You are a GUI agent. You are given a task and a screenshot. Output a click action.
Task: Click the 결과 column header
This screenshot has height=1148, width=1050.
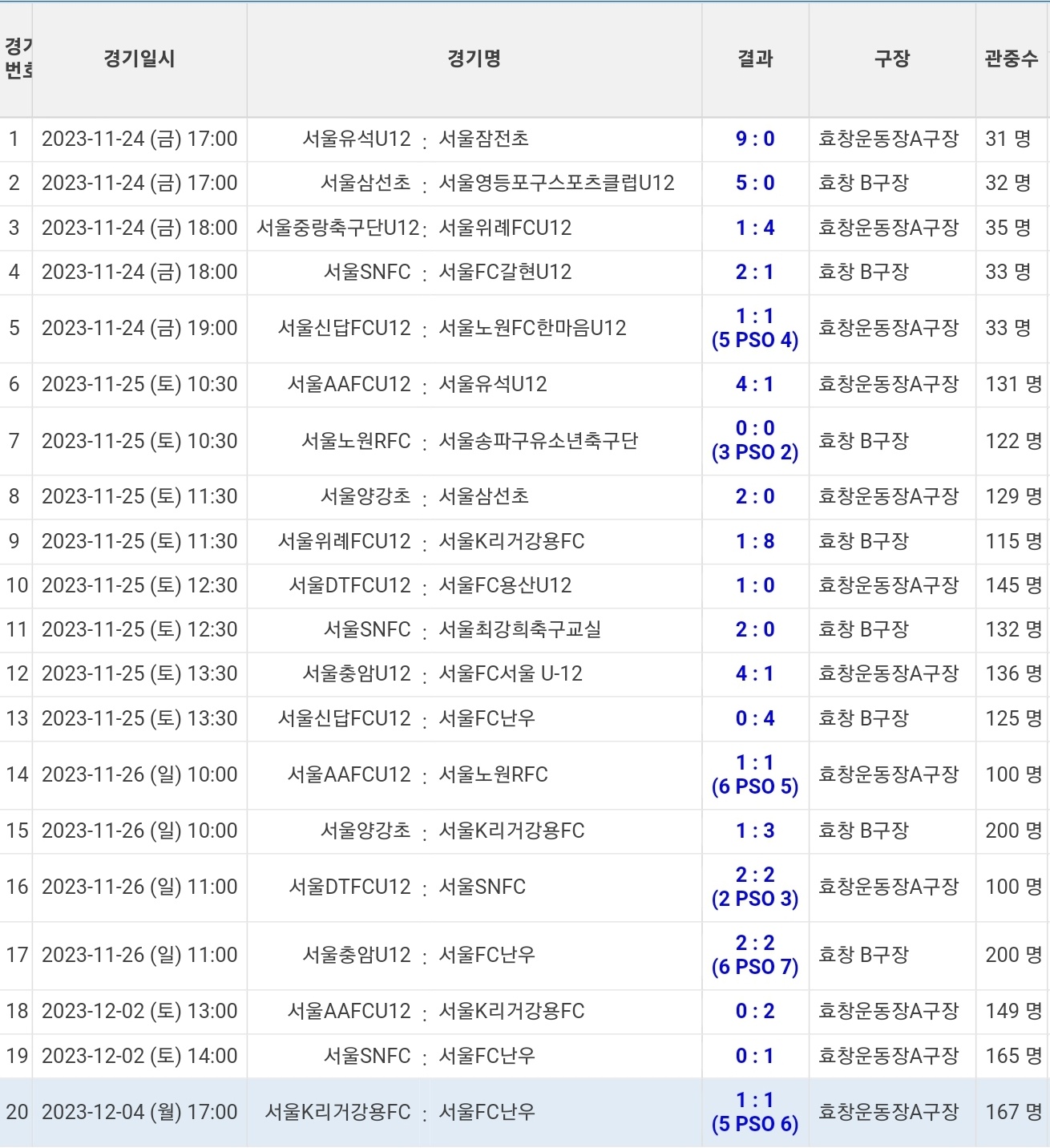(755, 59)
